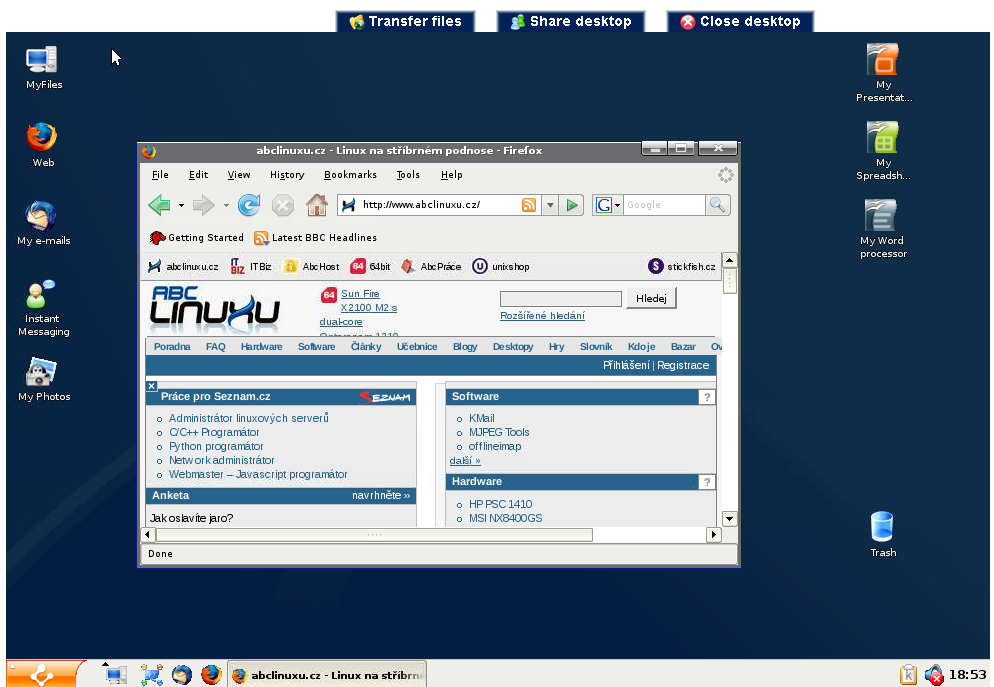Screen dimensions: 994x687
Task: Open the Bookmarks menu
Action: (x=351, y=175)
